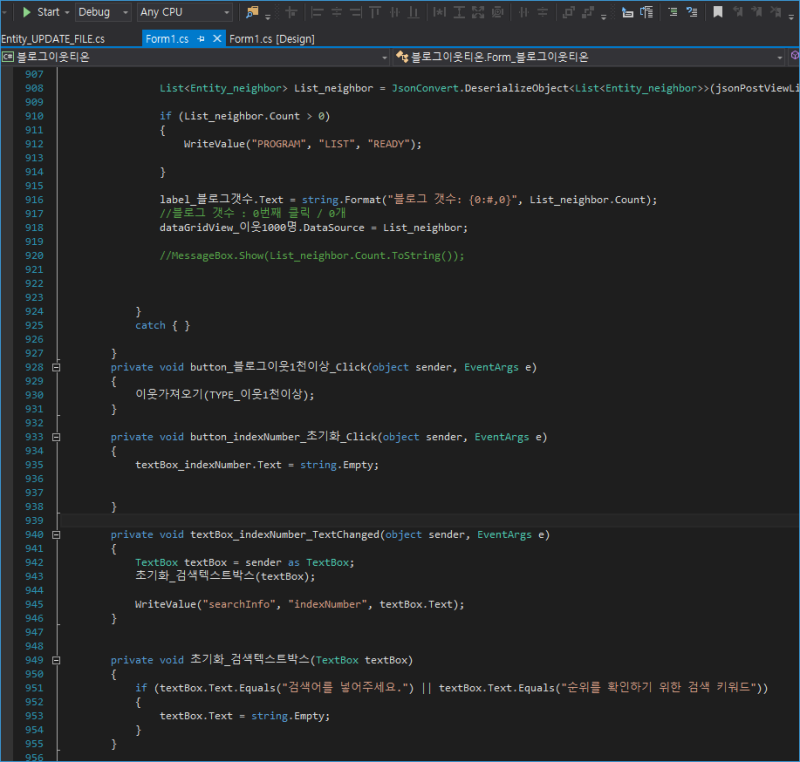Click textBox.Text = string.Empty on line 953
Image resolution: width=800 pixels, height=762 pixels.
point(245,716)
